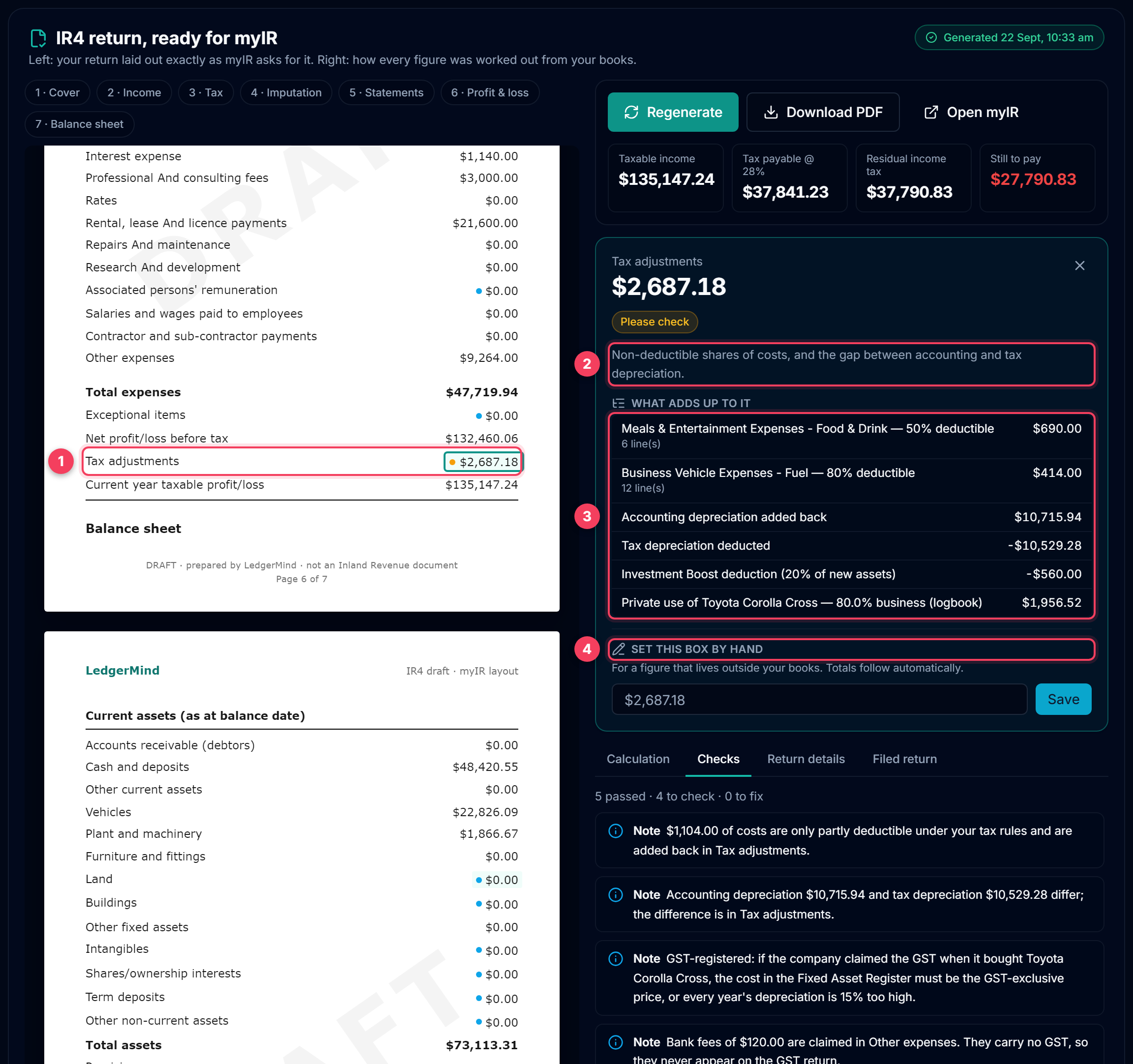Select the Land $0.00 value
The image size is (1133, 1064).
[497, 880]
